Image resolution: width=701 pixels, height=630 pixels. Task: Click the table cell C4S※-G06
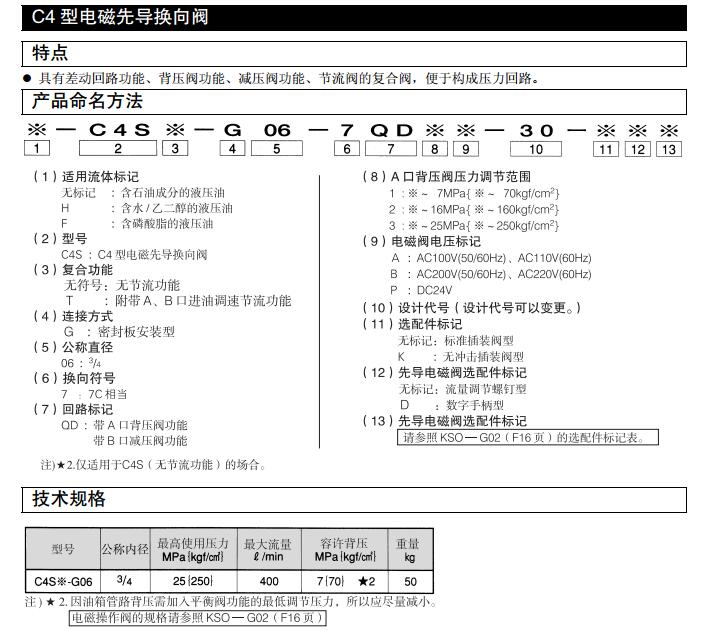[x=62, y=581]
